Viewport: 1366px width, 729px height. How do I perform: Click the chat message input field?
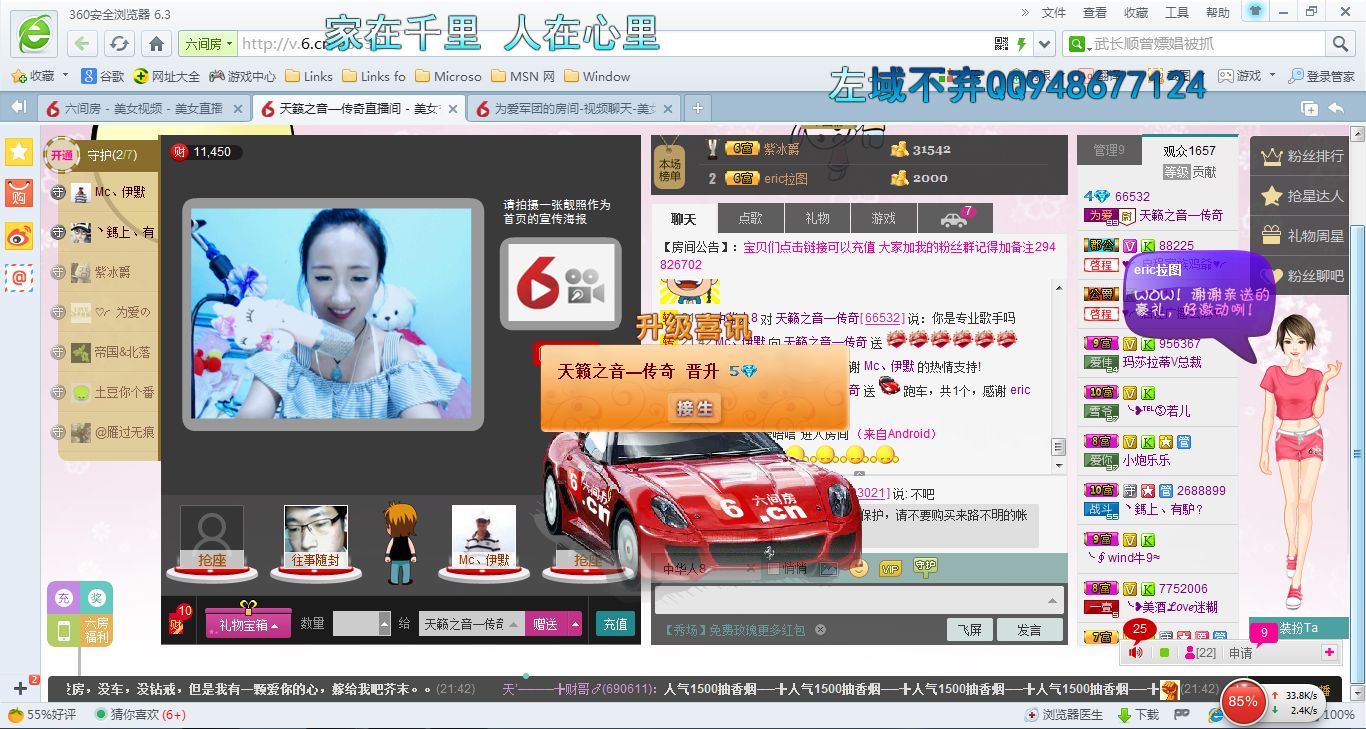pyautogui.click(x=859, y=600)
